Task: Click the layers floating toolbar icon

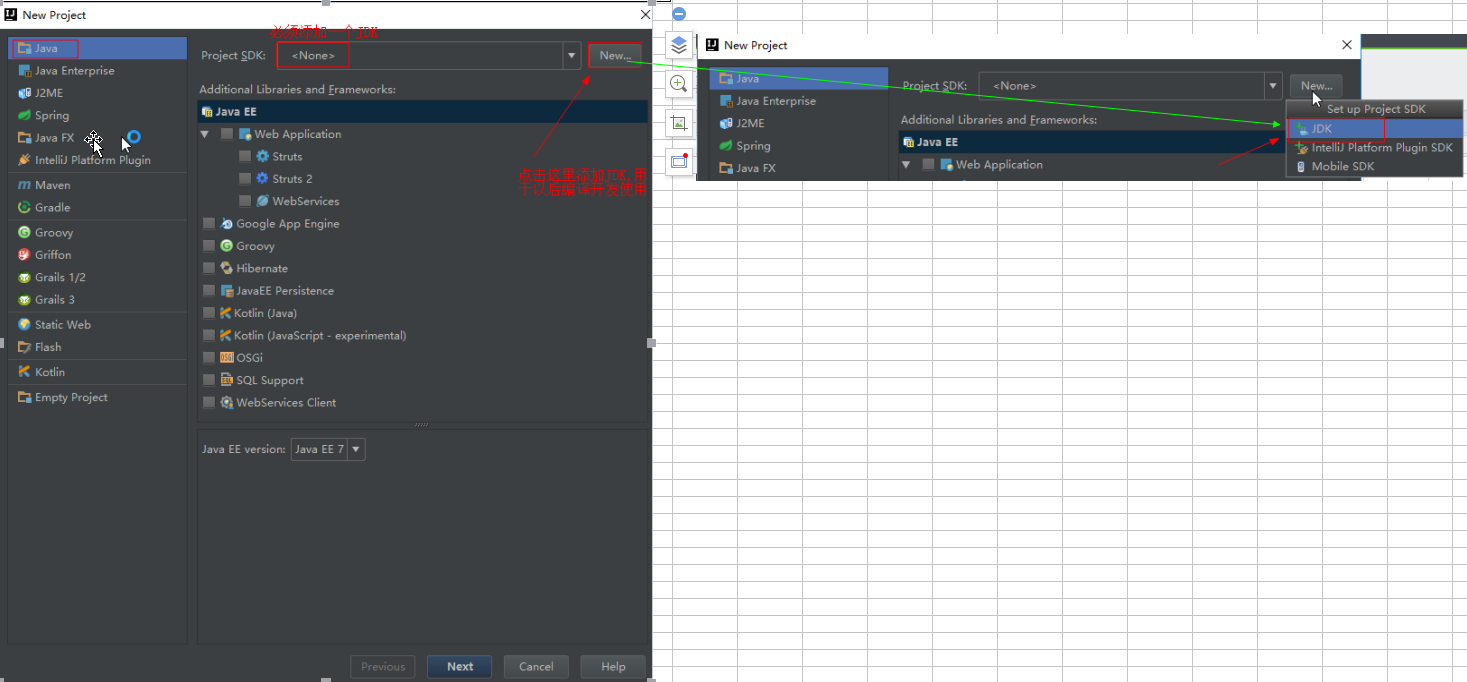Action: pyautogui.click(x=679, y=45)
